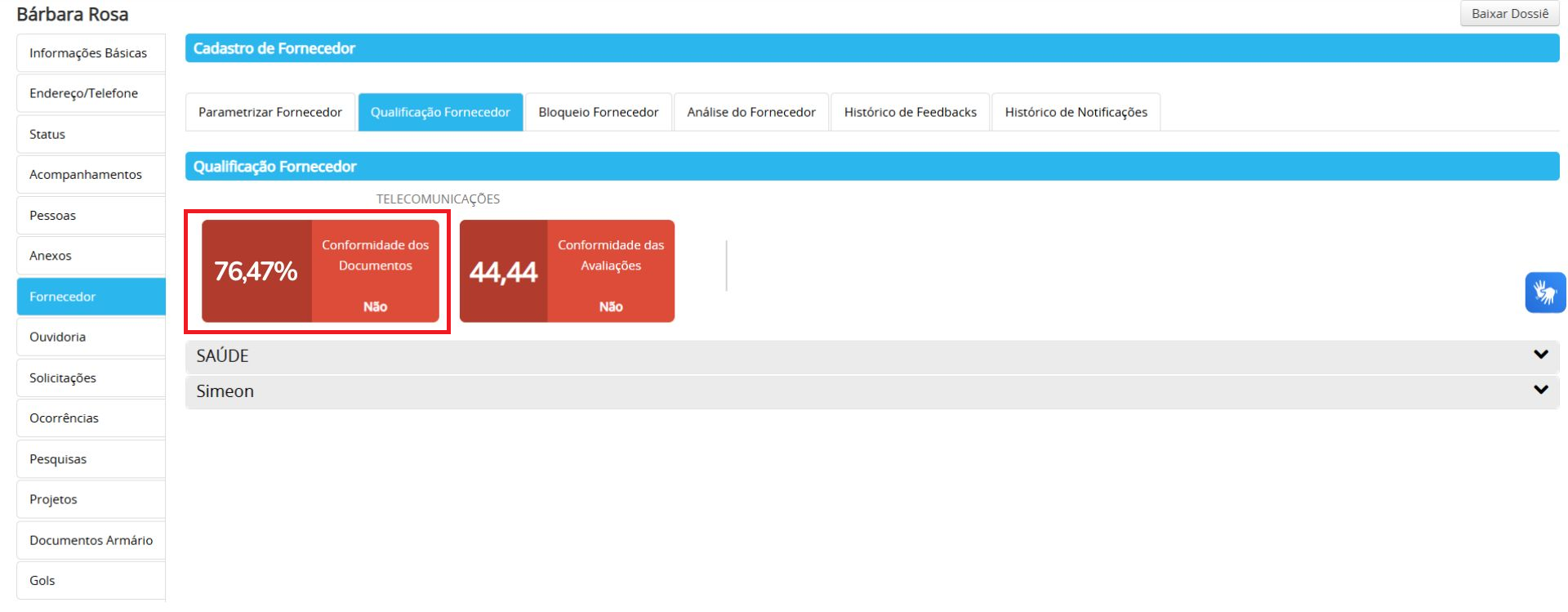
Task: Open the sign-language accessibility hand icon
Action: point(1545,293)
